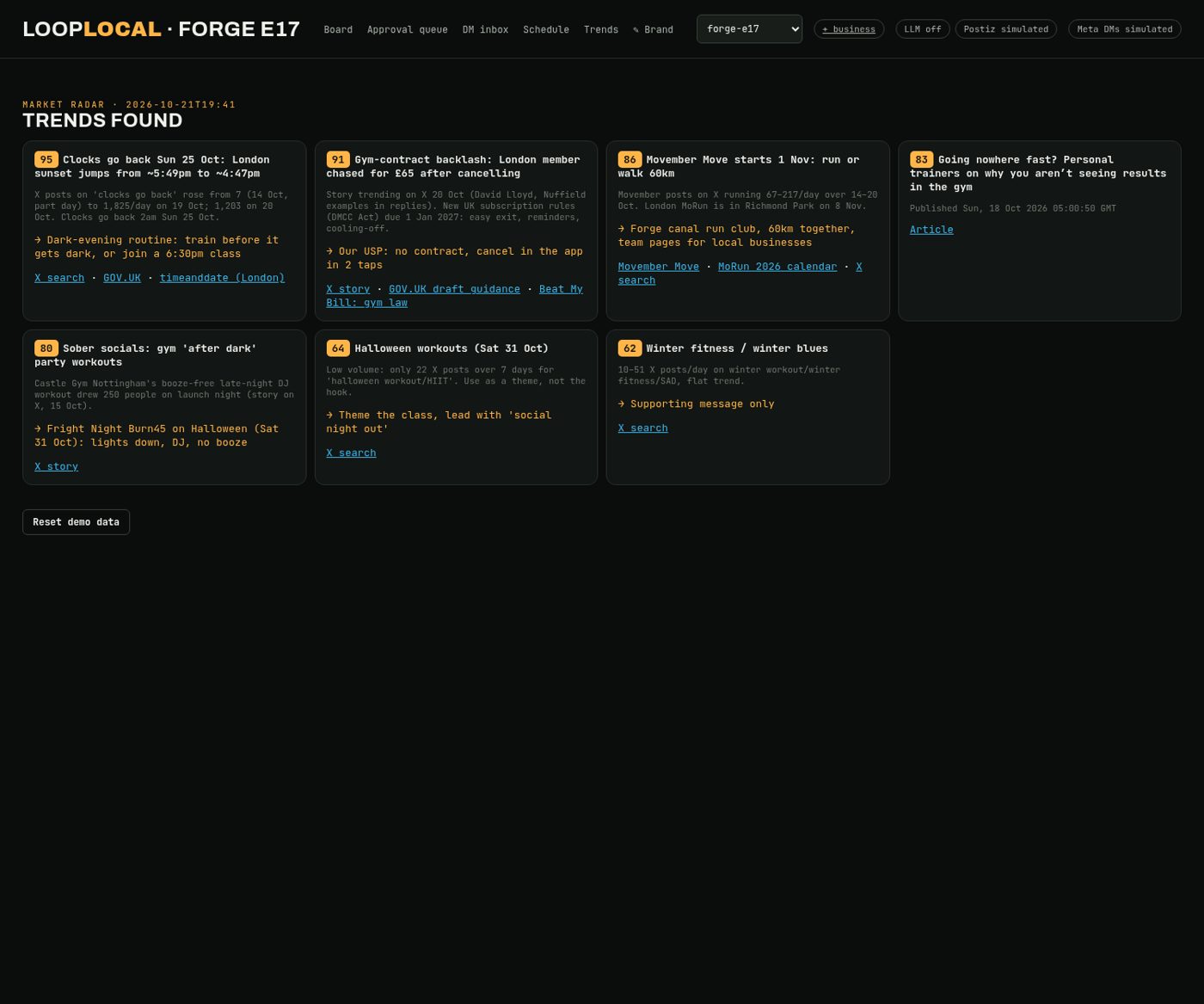Open the DM inbox nav item
The height and width of the screenshot is (1004, 1204).
click(485, 29)
